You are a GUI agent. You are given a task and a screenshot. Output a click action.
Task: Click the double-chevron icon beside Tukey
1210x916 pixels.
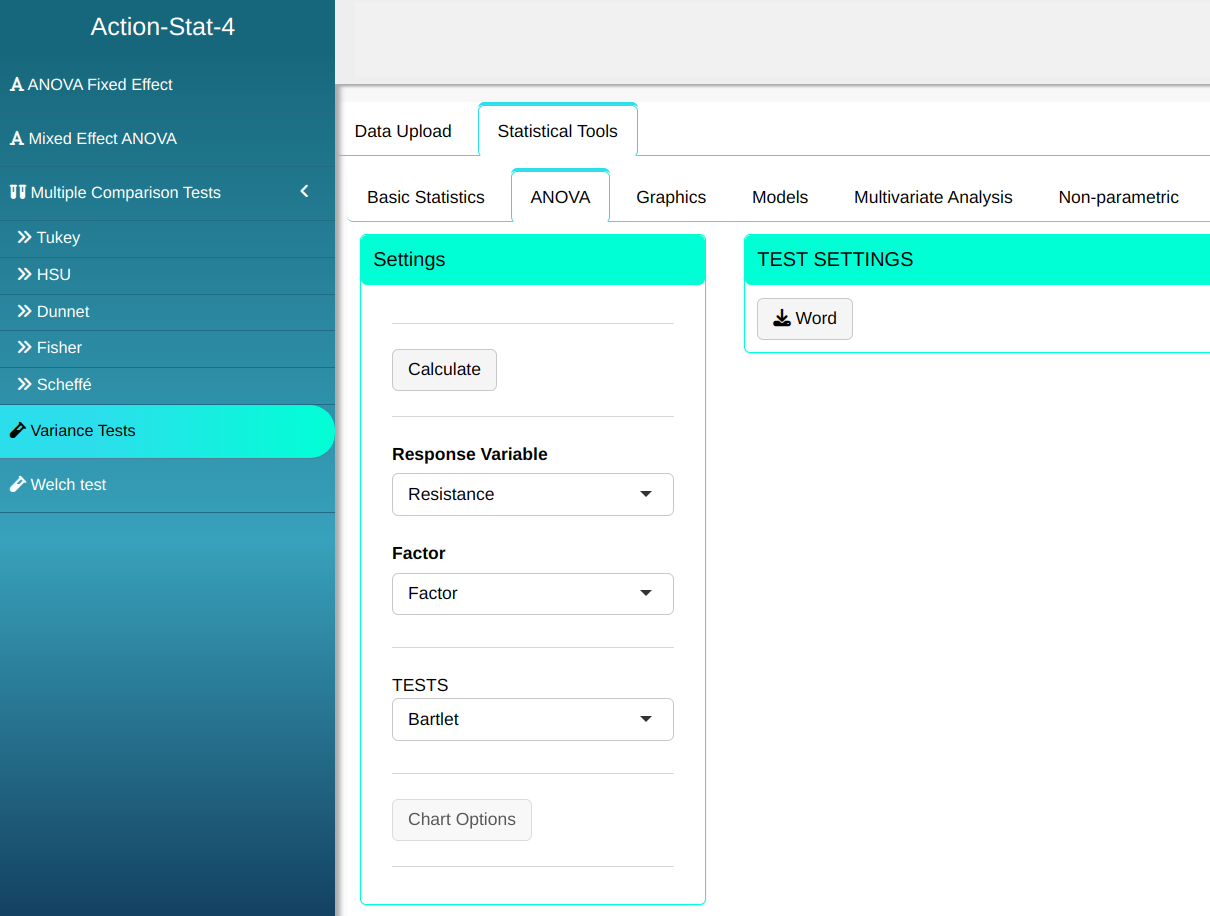[x=25, y=238]
